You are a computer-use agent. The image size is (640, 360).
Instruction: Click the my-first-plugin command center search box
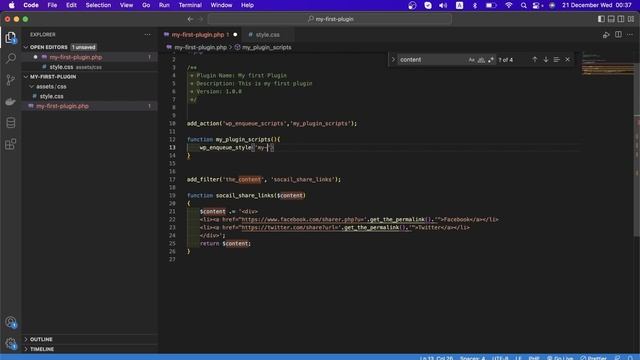[330, 19]
